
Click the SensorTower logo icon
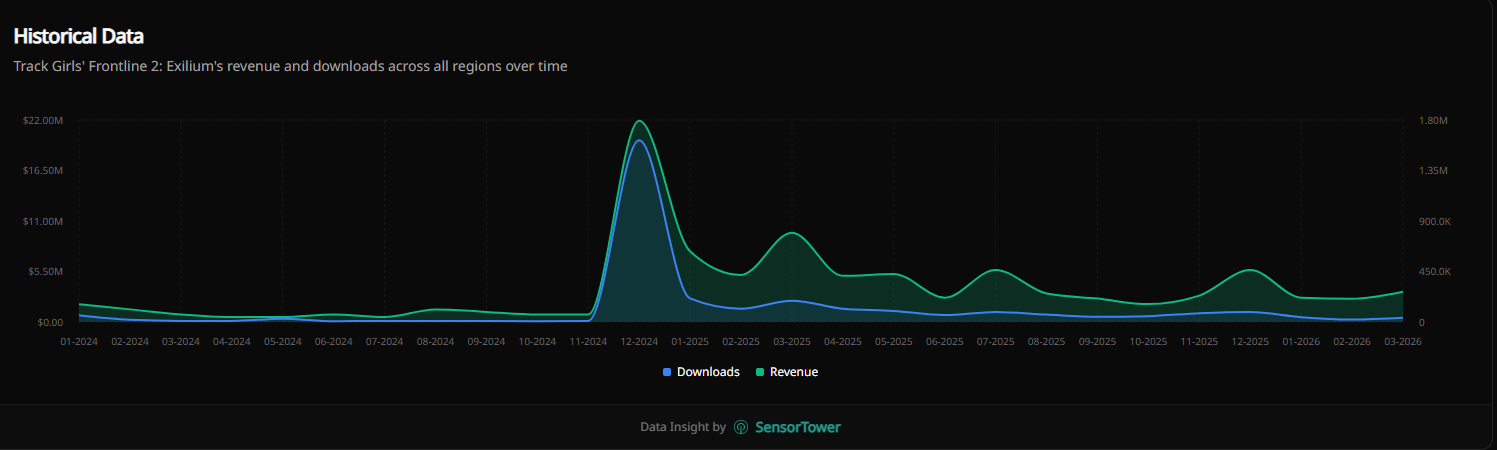click(x=741, y=427)
